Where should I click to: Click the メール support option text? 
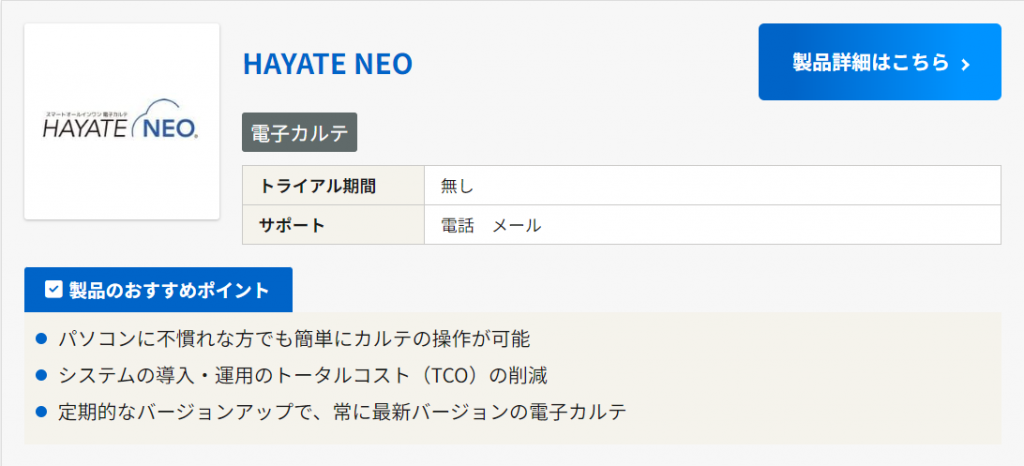coord(516,225)
